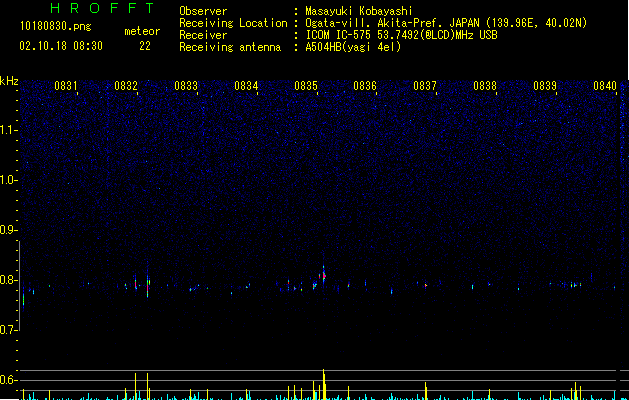Click the Receiving Location label

point(233,23)
